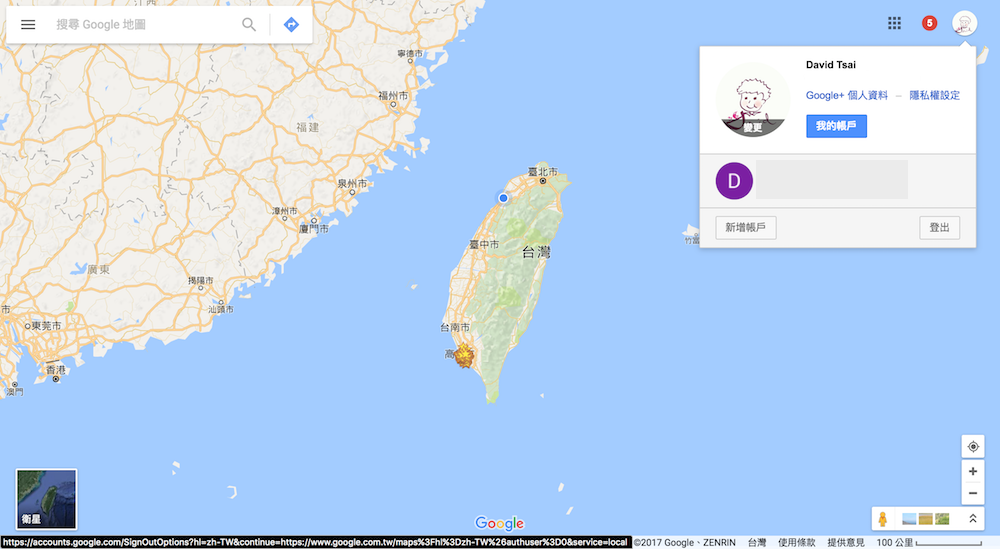This screenshot has height=549, width=1000.
Task: Click the 福建 province label
Action: [307, 128]
